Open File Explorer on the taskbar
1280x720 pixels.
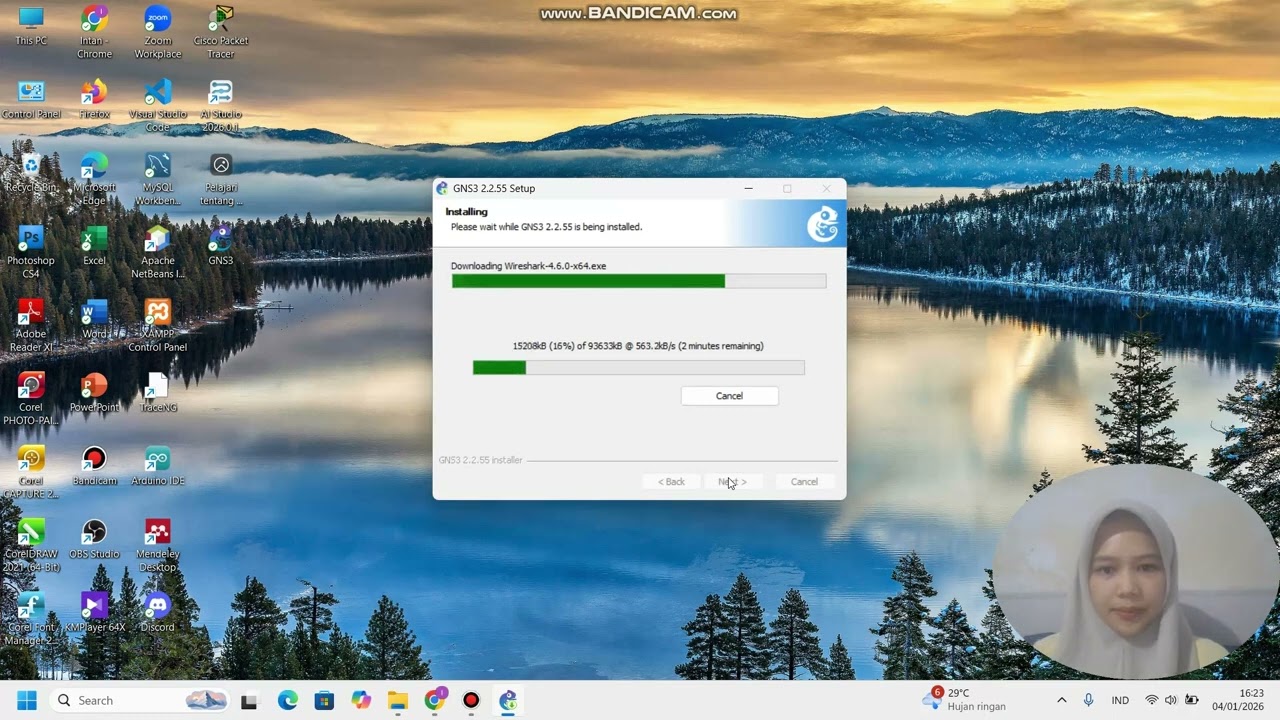coord(398,701)
